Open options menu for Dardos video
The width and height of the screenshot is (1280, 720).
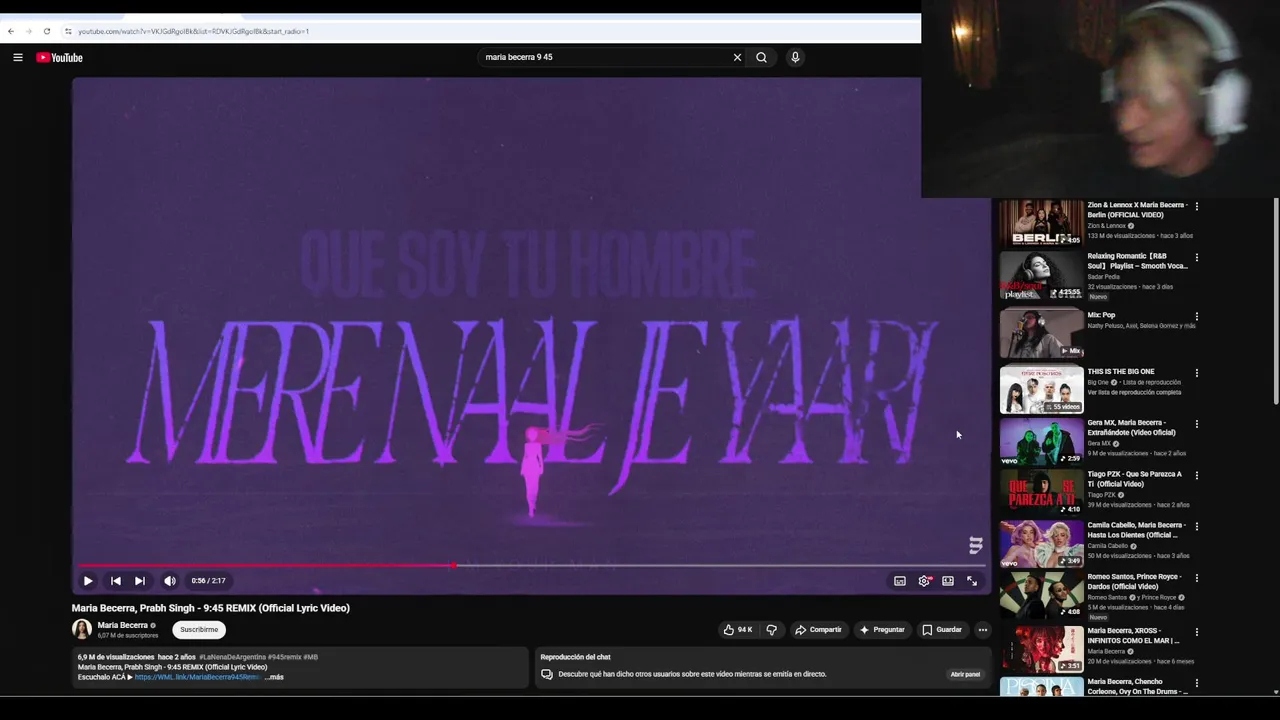pos(1197,578)
